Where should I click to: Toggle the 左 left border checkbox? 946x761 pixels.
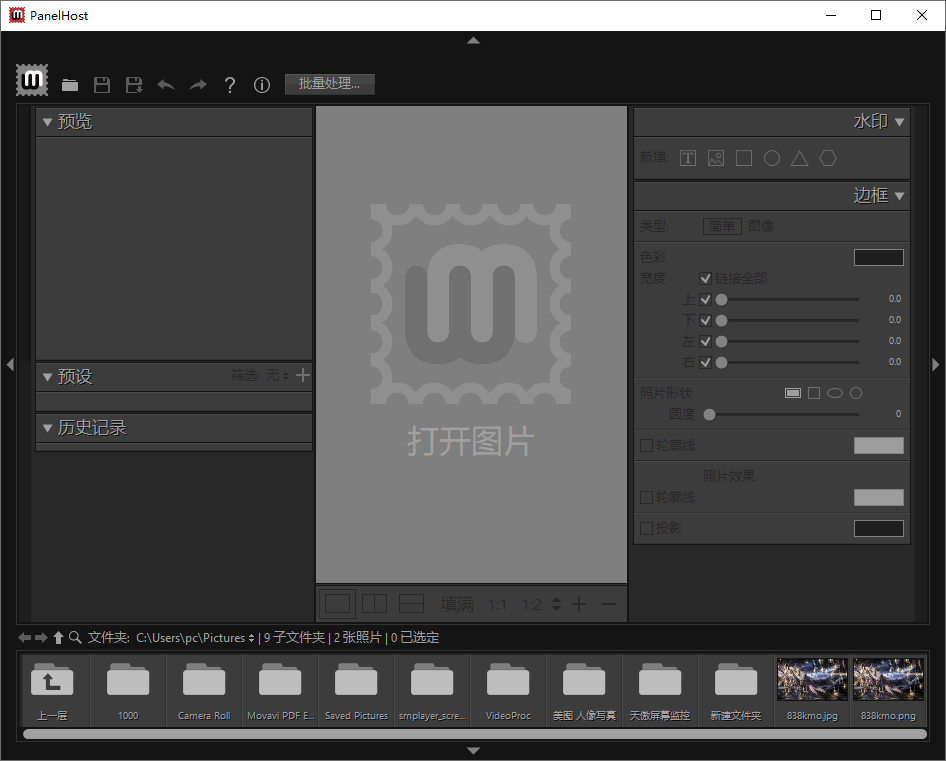[x=705, y=342]
